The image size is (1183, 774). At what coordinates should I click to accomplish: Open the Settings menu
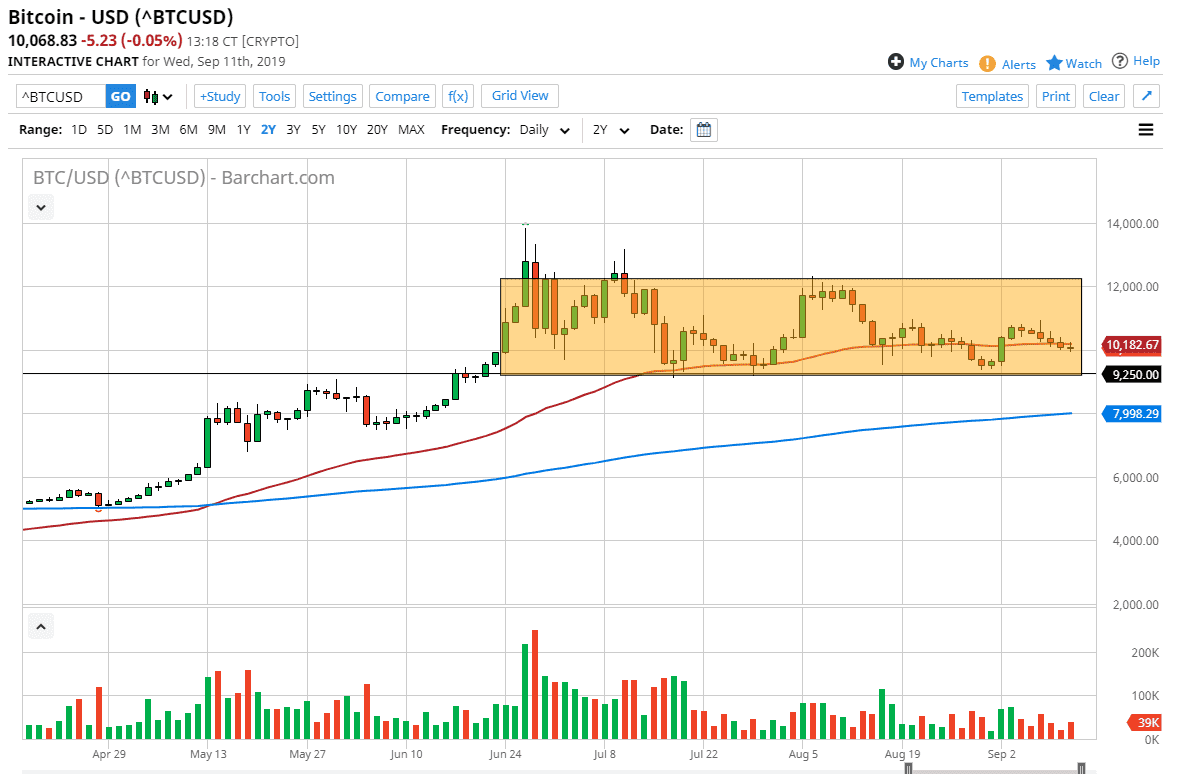click(x=332, y=96)
